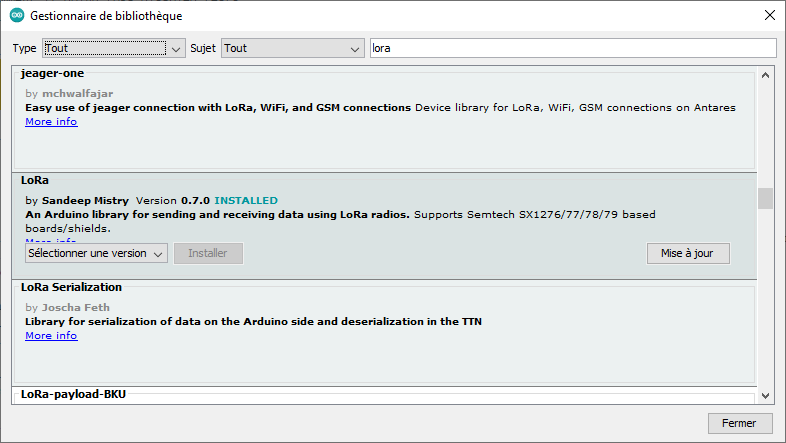The image size is (786, 443).
Task: Select the jeager-one library title
Action: click(x=52, y=73)
